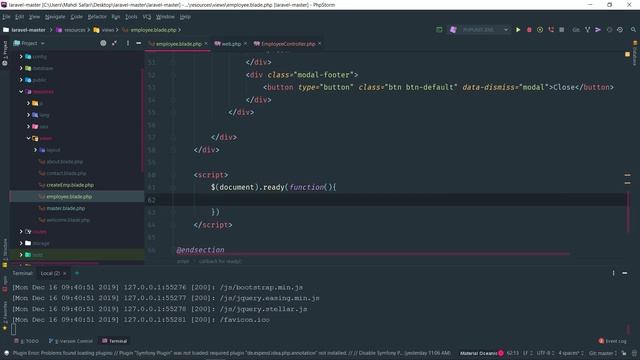This screenshot has height=360, width=640.
Task: Expand the storage folder in project tree
Action: (x=21, y=243)
